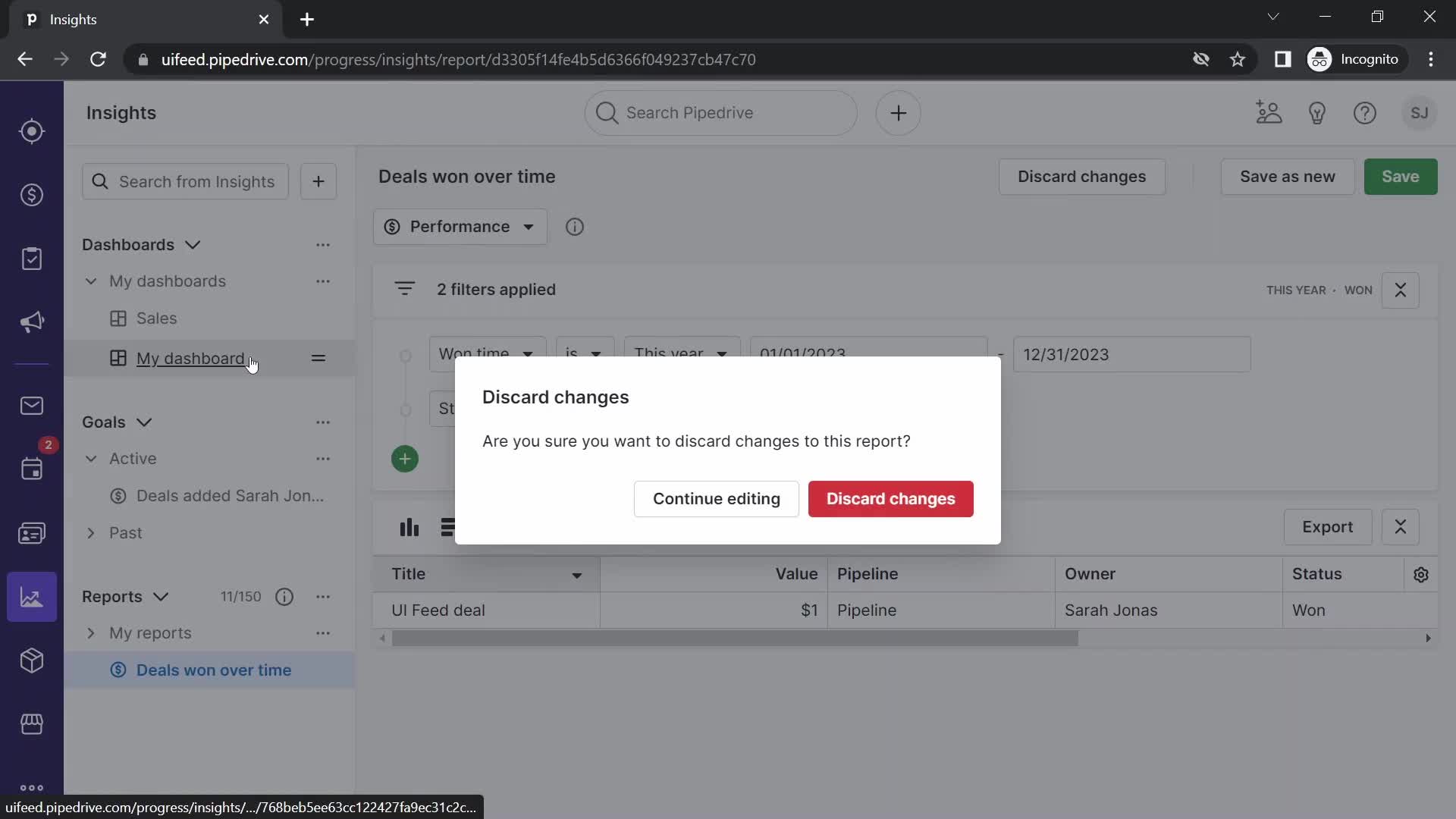This screenshot has height=819, width=1456.
Task: Open Title column sort dropdown arrow
Action: [576, 576]
